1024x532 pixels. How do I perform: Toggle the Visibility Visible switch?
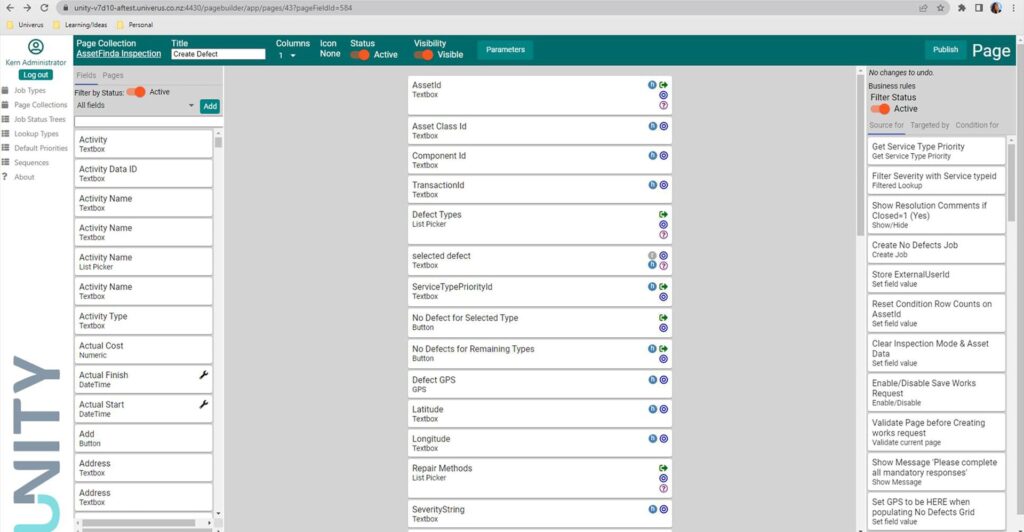[424, 55]
